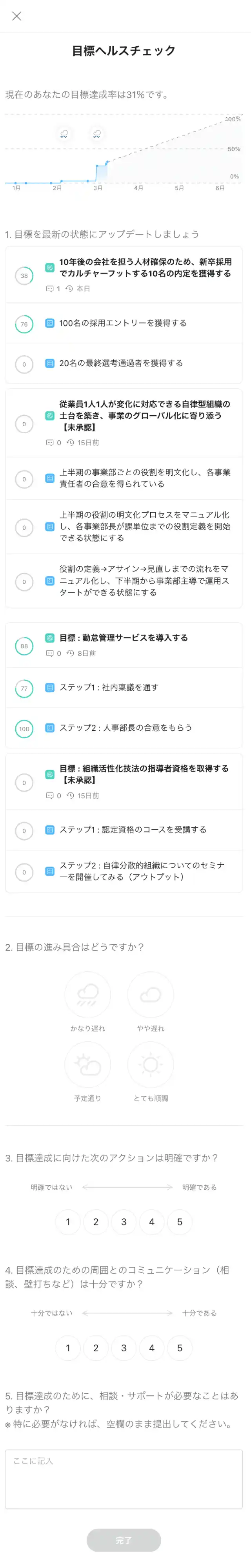Choose rating 5 for 次のアクションは明確
Image resolution: width=251 pixels, height=1568 pixels.
180,1222
